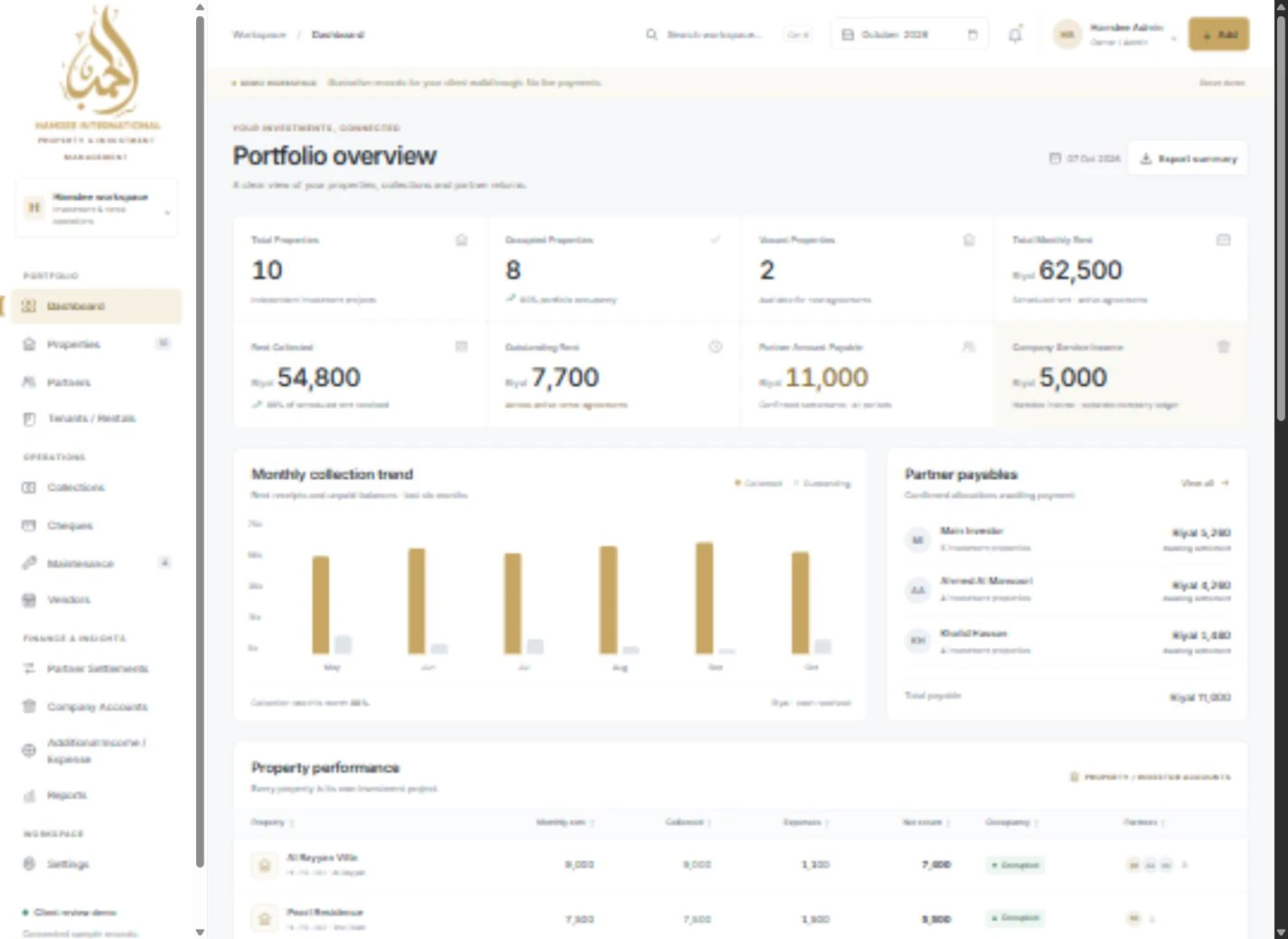Image resolution: width=1288 pixels, height=939 pixels.
Task: Click the Additional Income / Expense icon
Action: coord(29,750)
